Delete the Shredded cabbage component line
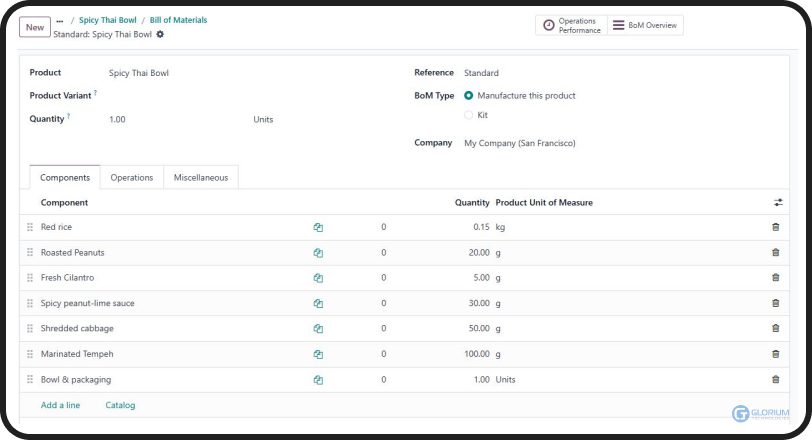 point(775,328)
